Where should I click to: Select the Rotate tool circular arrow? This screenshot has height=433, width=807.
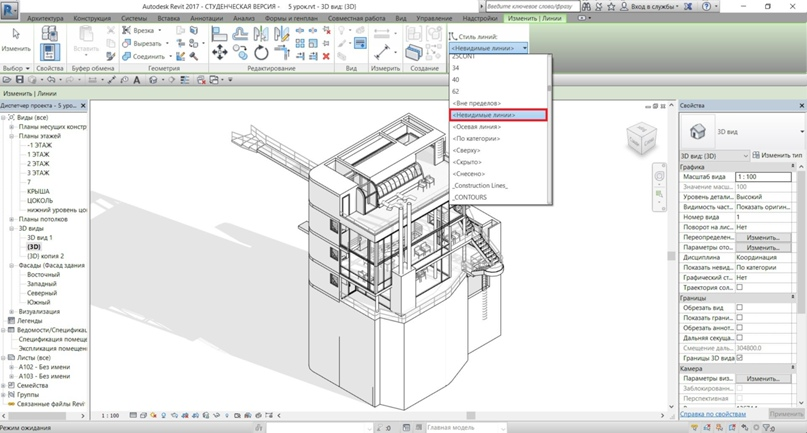point(261,53)
